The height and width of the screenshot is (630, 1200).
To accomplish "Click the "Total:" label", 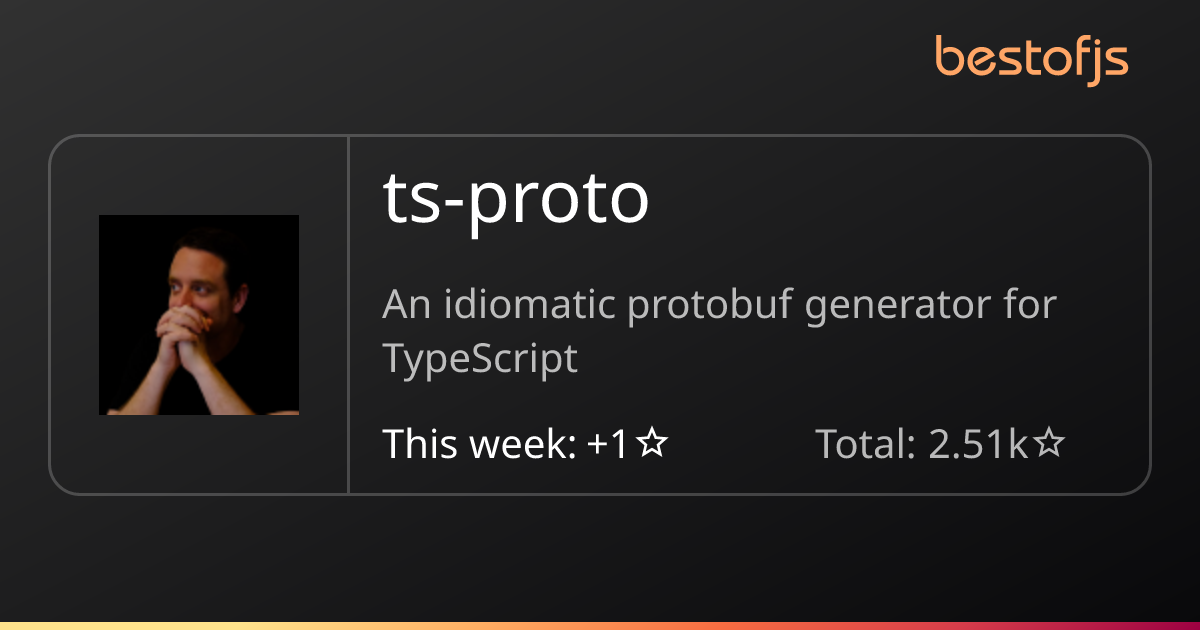I will click(x=866, y=444).
